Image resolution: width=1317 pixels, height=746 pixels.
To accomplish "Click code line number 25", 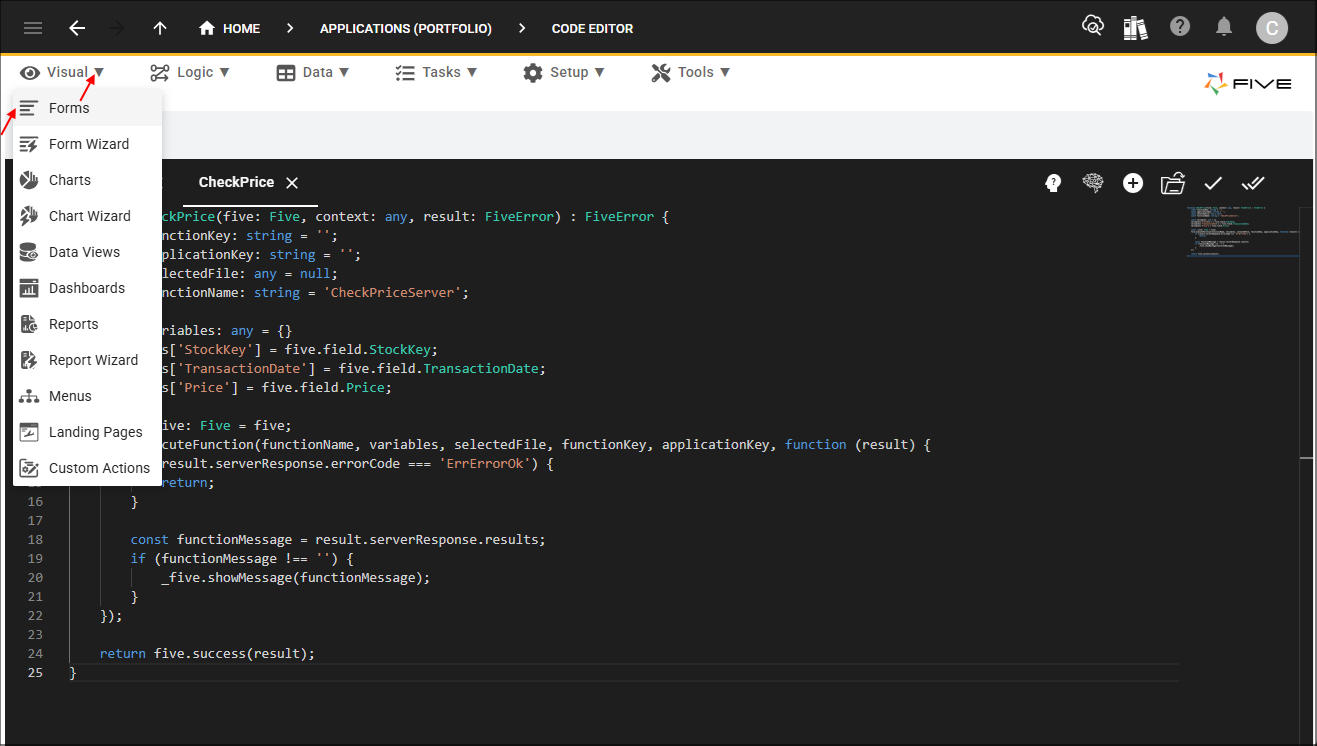I will pyautogui.click(x=35, y=673).
